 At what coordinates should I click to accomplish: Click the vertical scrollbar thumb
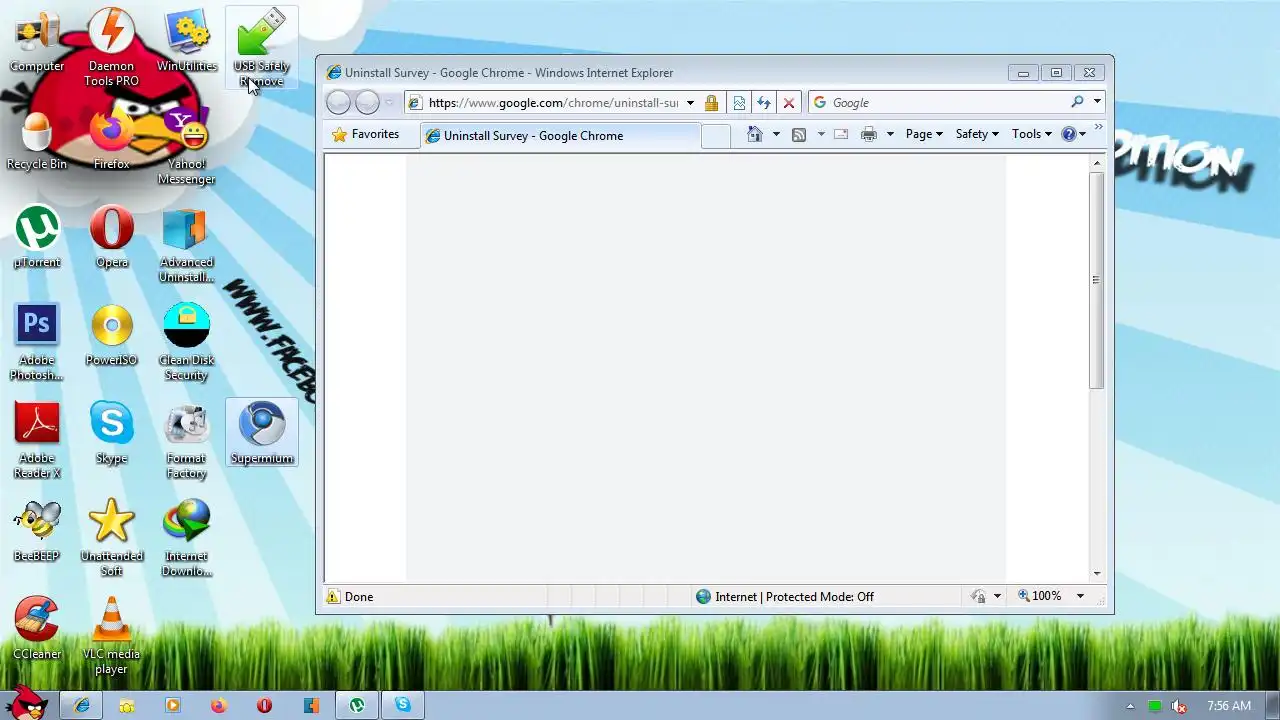[x=1097, y=280]
